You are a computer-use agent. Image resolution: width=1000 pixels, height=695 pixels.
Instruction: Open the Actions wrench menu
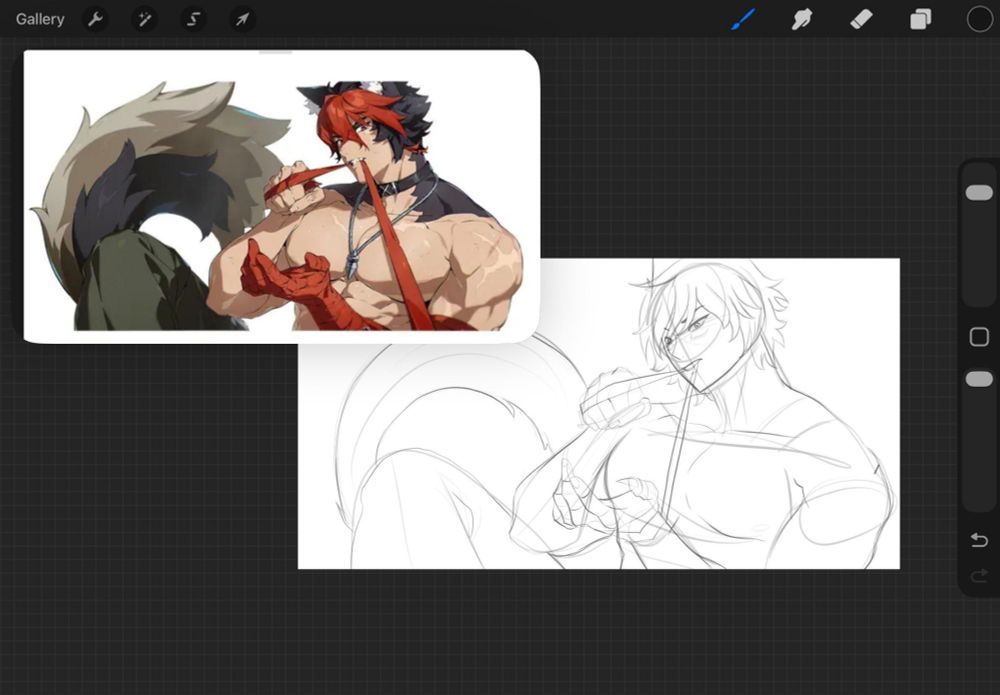click(96, 19)
